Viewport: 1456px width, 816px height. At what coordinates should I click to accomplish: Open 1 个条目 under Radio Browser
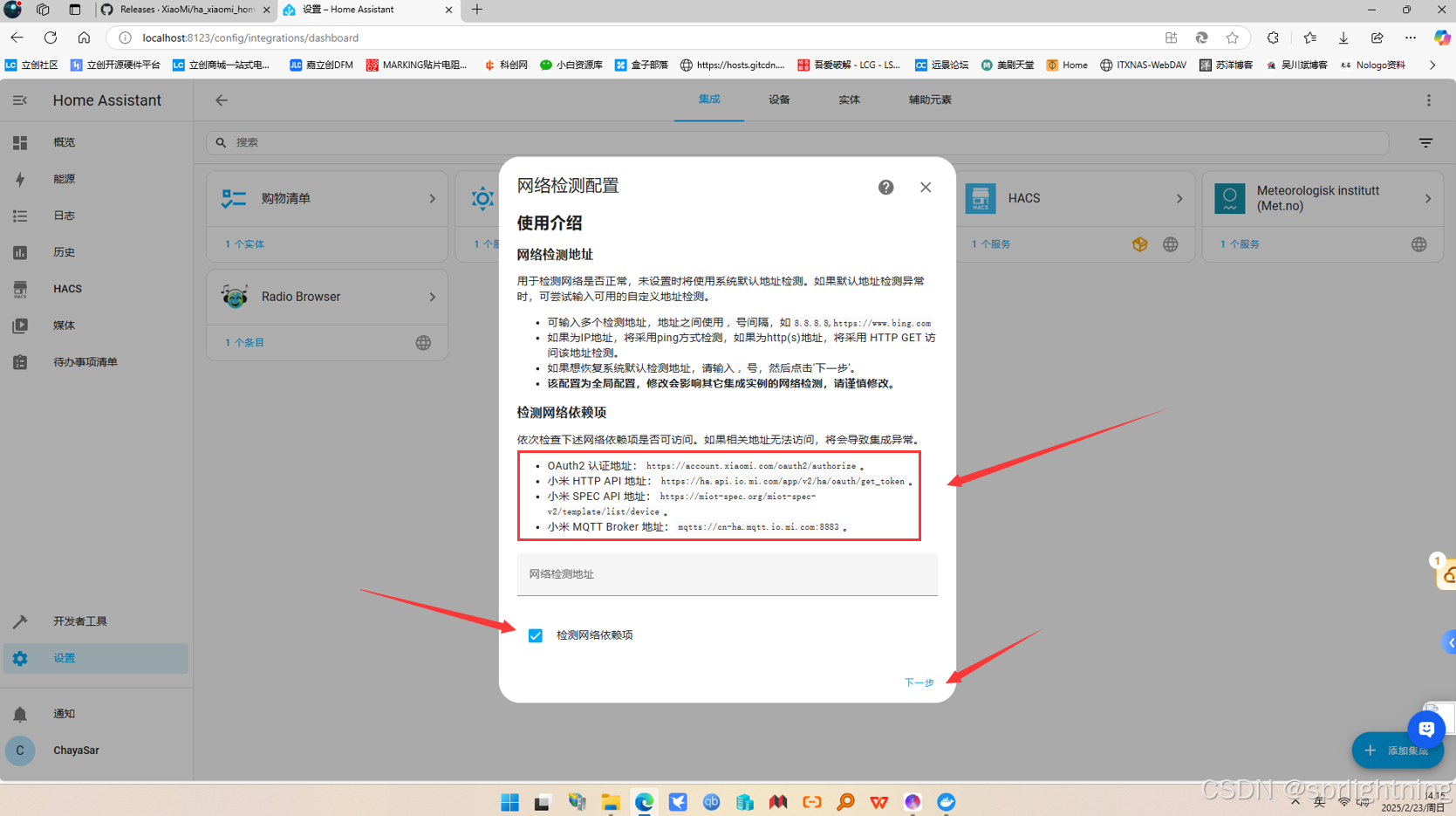pyautogui.click(x=244, y=343)
